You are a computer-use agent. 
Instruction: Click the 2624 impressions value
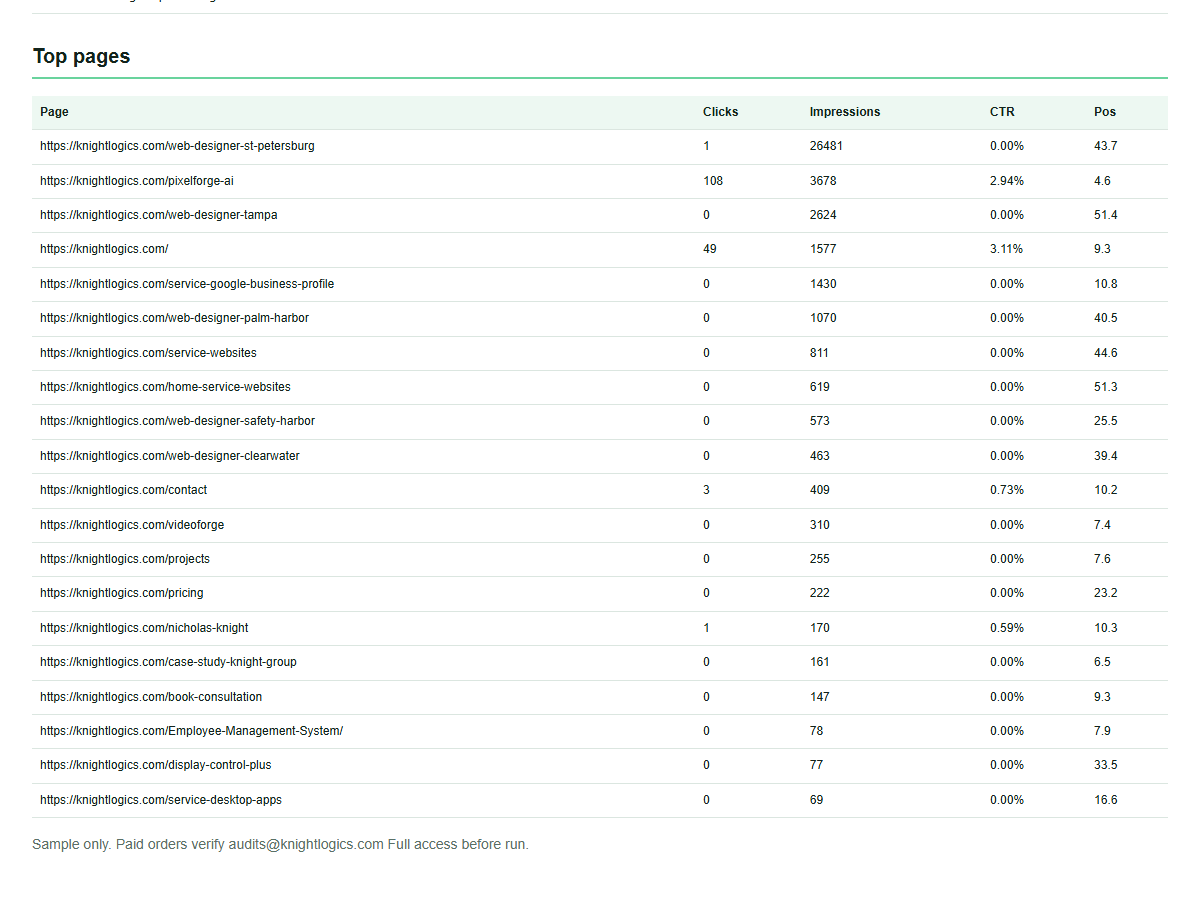tap(823, 215)
